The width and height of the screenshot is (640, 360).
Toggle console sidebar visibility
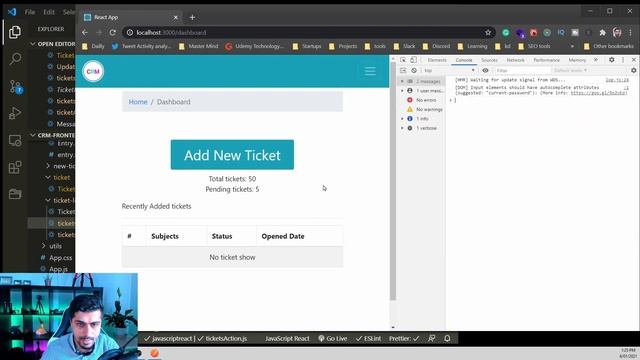[403, 70]
